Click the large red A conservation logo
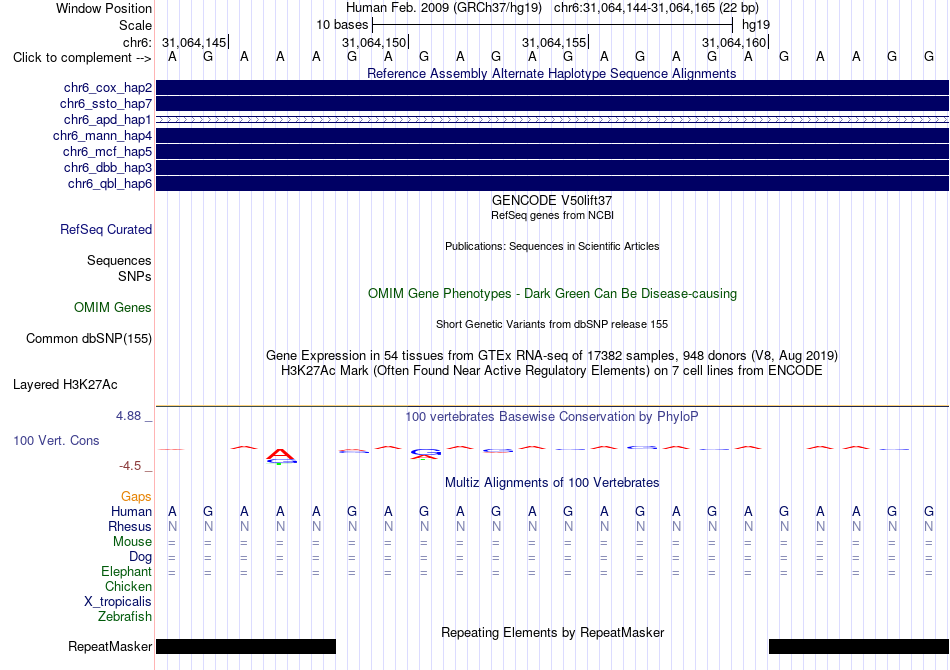The height and width of the screenshot is (670, 950). pos(281,455)
